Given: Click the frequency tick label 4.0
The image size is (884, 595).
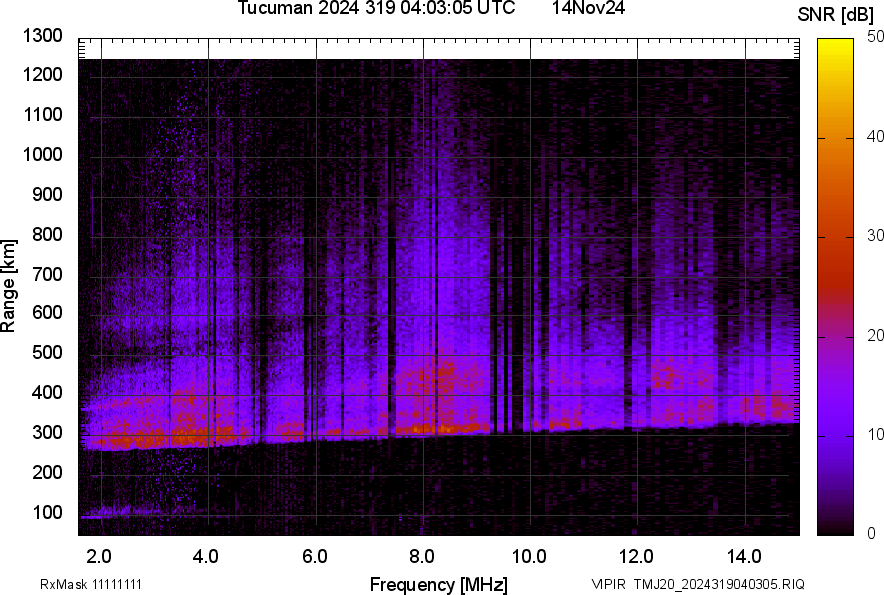Looking at the screenshot, I should coord(206,557).
